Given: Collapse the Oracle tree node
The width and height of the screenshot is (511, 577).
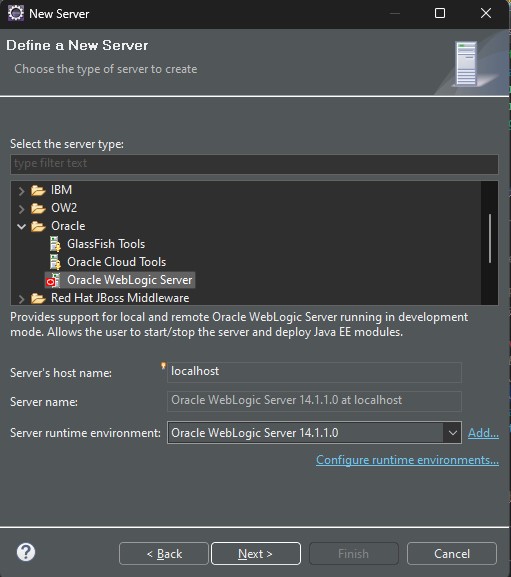Looking at the screenshot, I should pos(21,226).
